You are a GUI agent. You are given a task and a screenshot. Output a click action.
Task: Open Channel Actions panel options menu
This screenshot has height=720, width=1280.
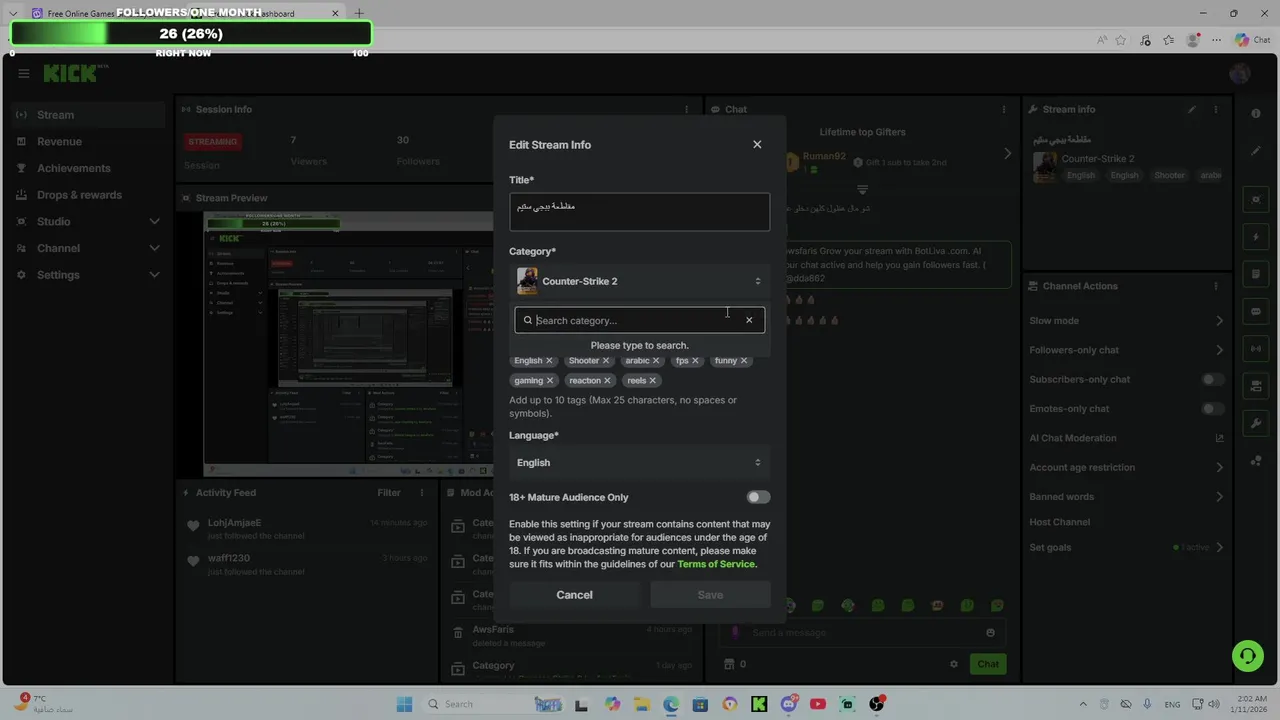point(1216,286)
